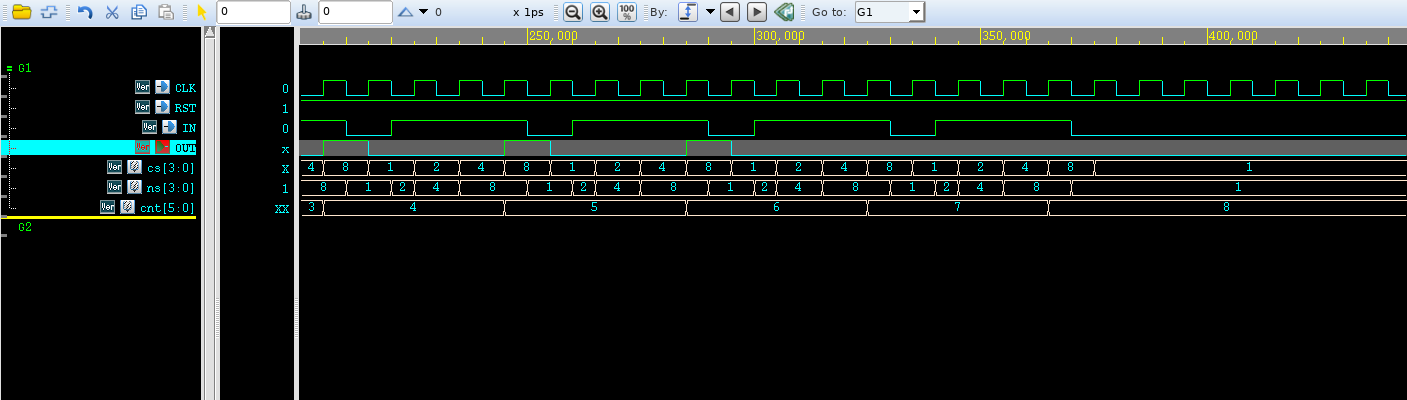
Task: Click the cursor time input field
Action: tap(254, 12)
